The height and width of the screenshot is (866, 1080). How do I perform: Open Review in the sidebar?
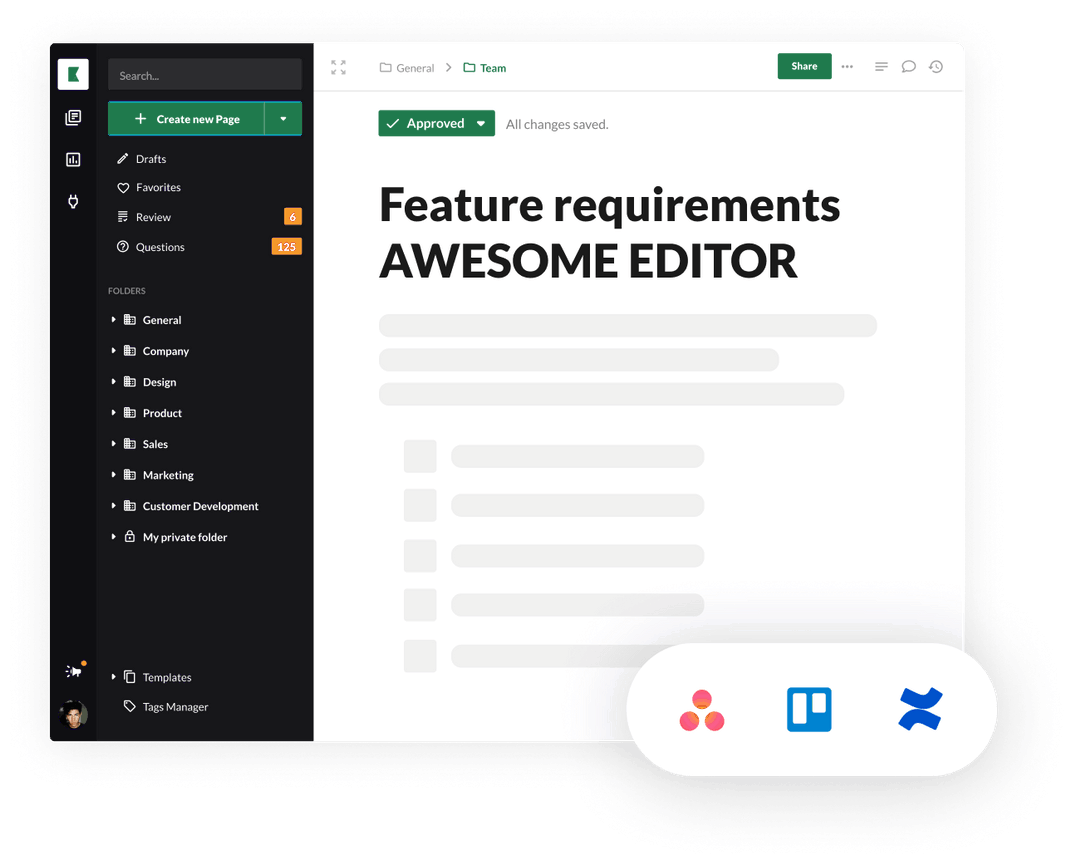point(153,217)
